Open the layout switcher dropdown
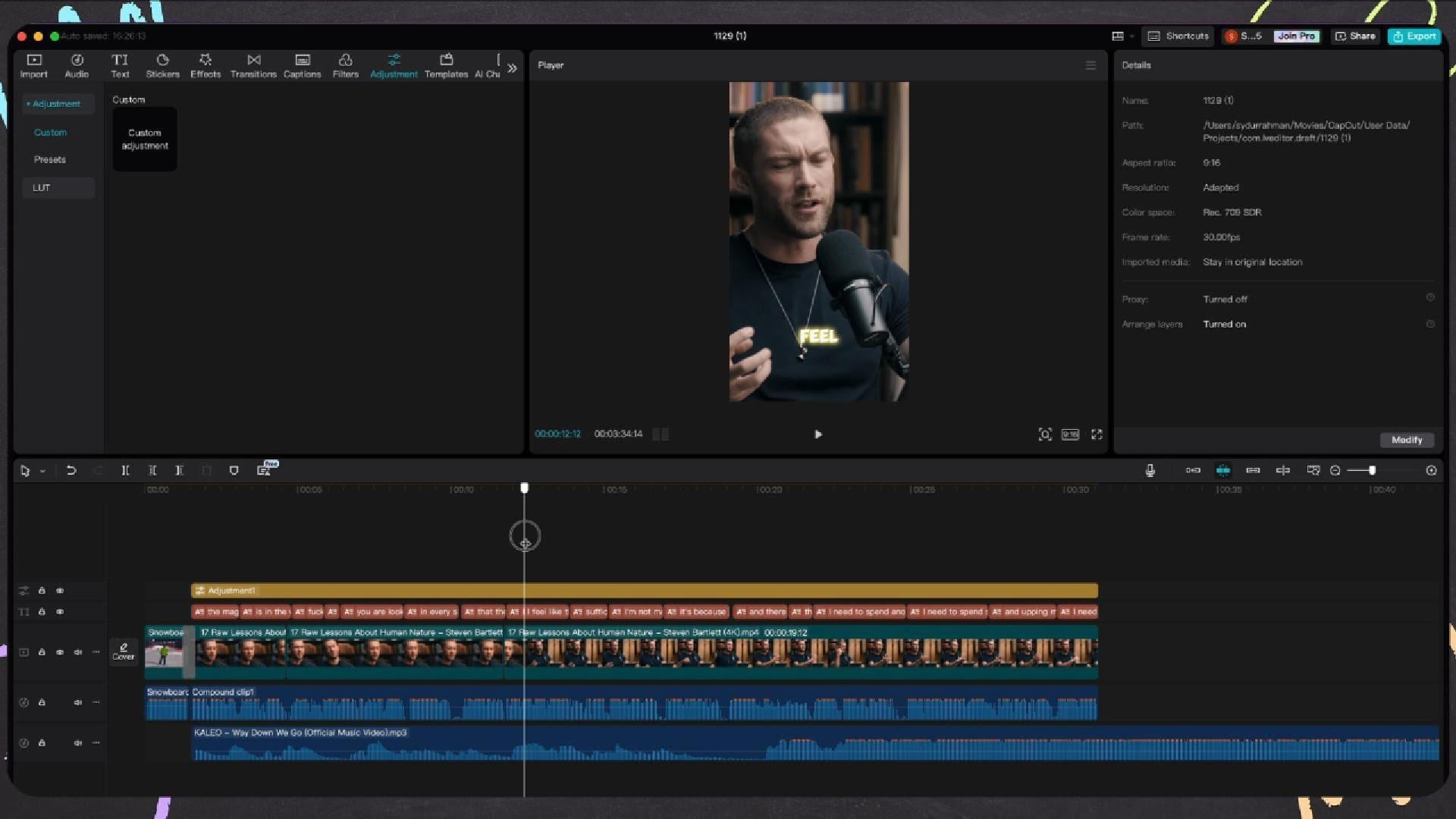 [1122, 36]
